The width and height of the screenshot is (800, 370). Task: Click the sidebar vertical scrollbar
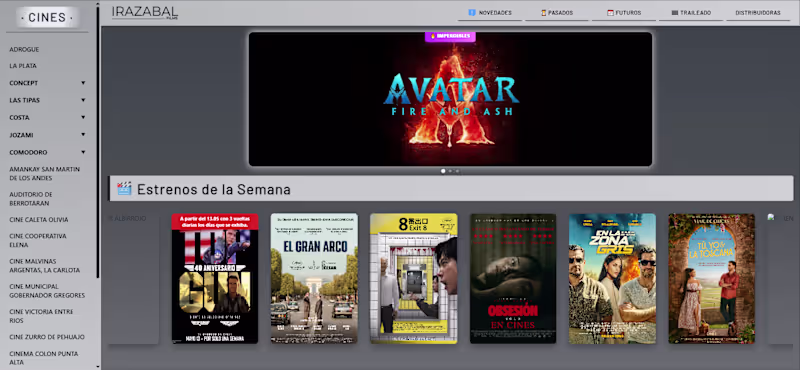[x=97, y=143]
